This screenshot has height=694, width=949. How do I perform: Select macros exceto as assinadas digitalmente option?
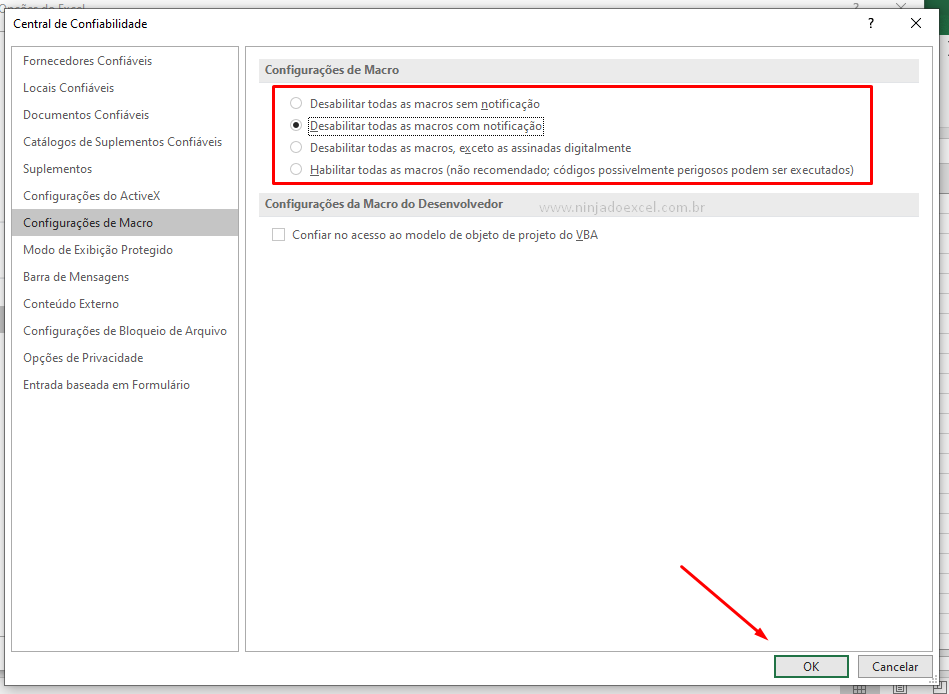tap(296, 146)
